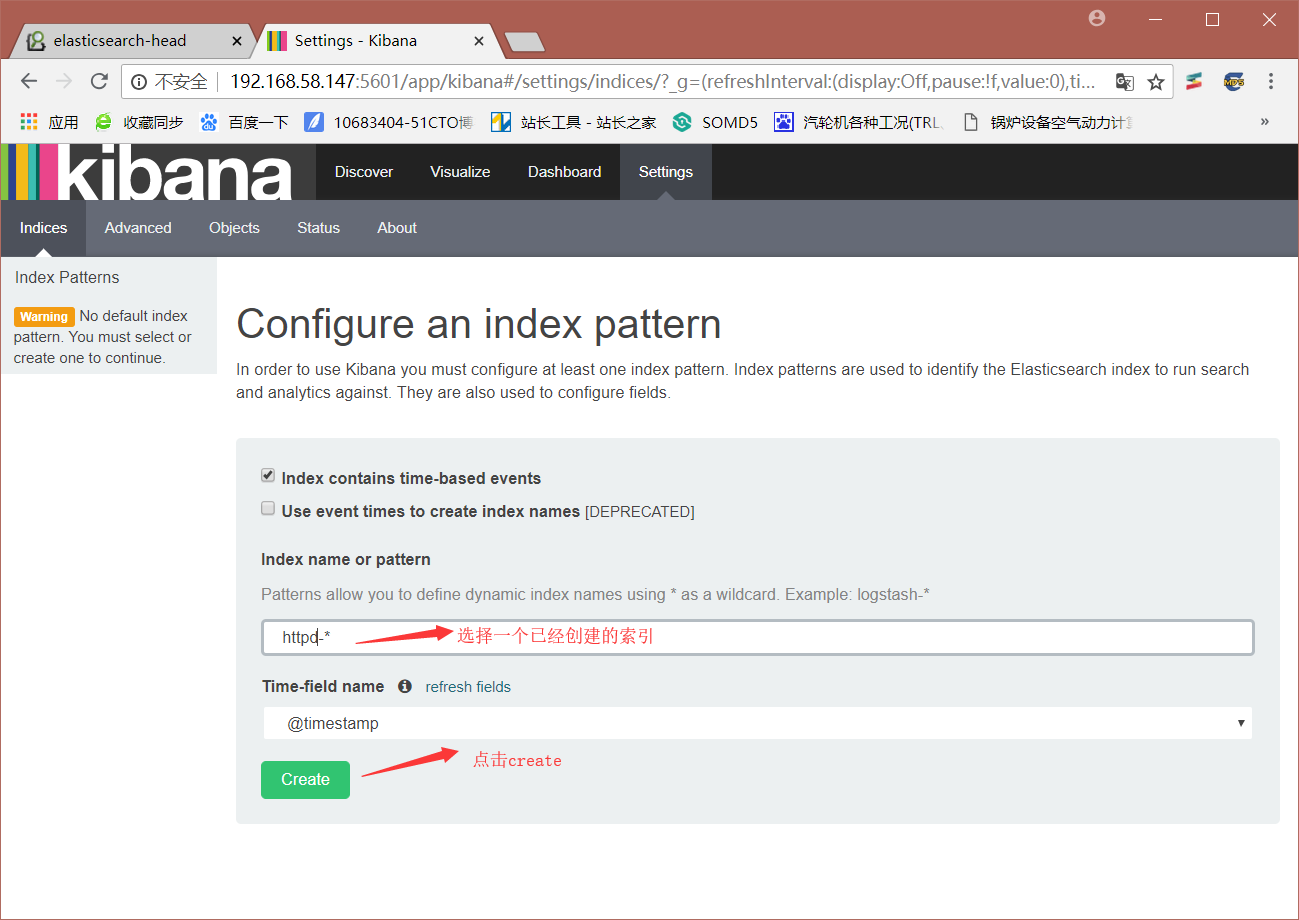Open the Chrome profile avatar icon
This screenshot has height=920, width=1299.
pyautogui.click(x=1097, y=18)
